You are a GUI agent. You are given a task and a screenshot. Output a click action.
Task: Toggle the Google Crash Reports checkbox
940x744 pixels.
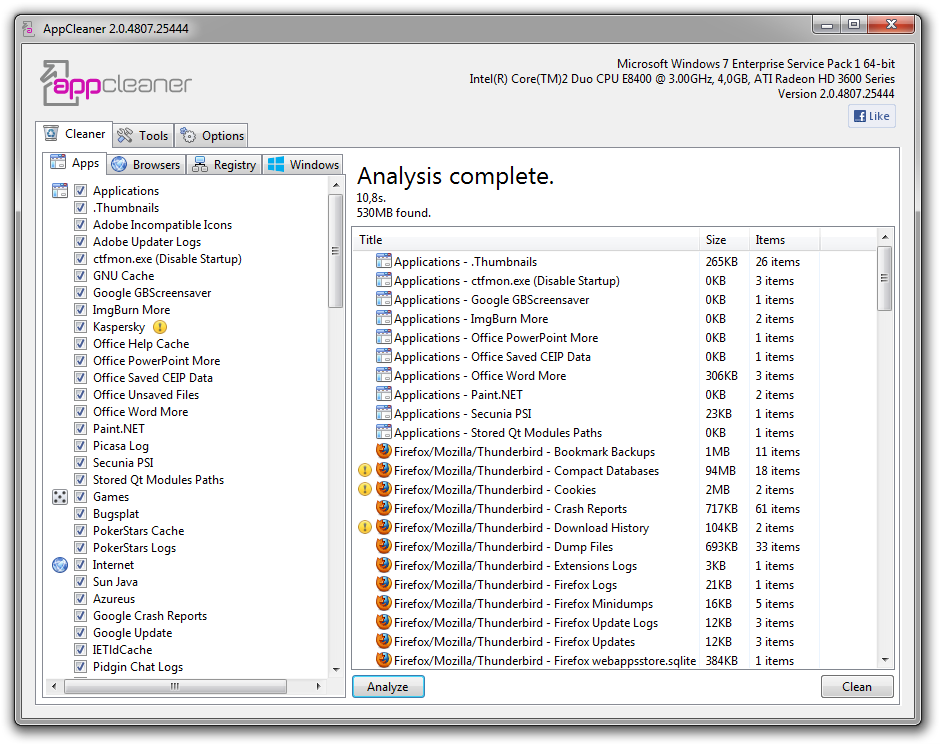click(80, 616)
